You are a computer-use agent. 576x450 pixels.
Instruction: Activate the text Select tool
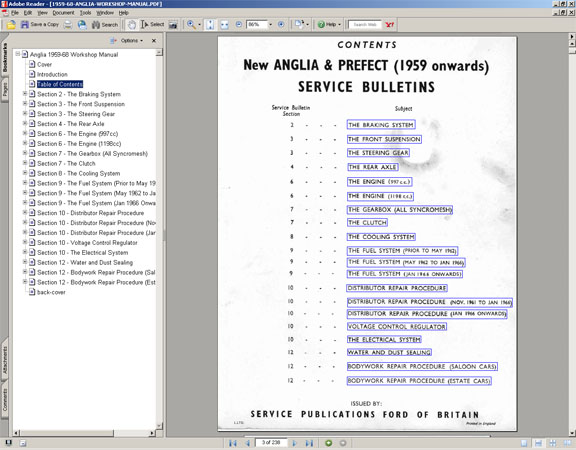point(152,25)
